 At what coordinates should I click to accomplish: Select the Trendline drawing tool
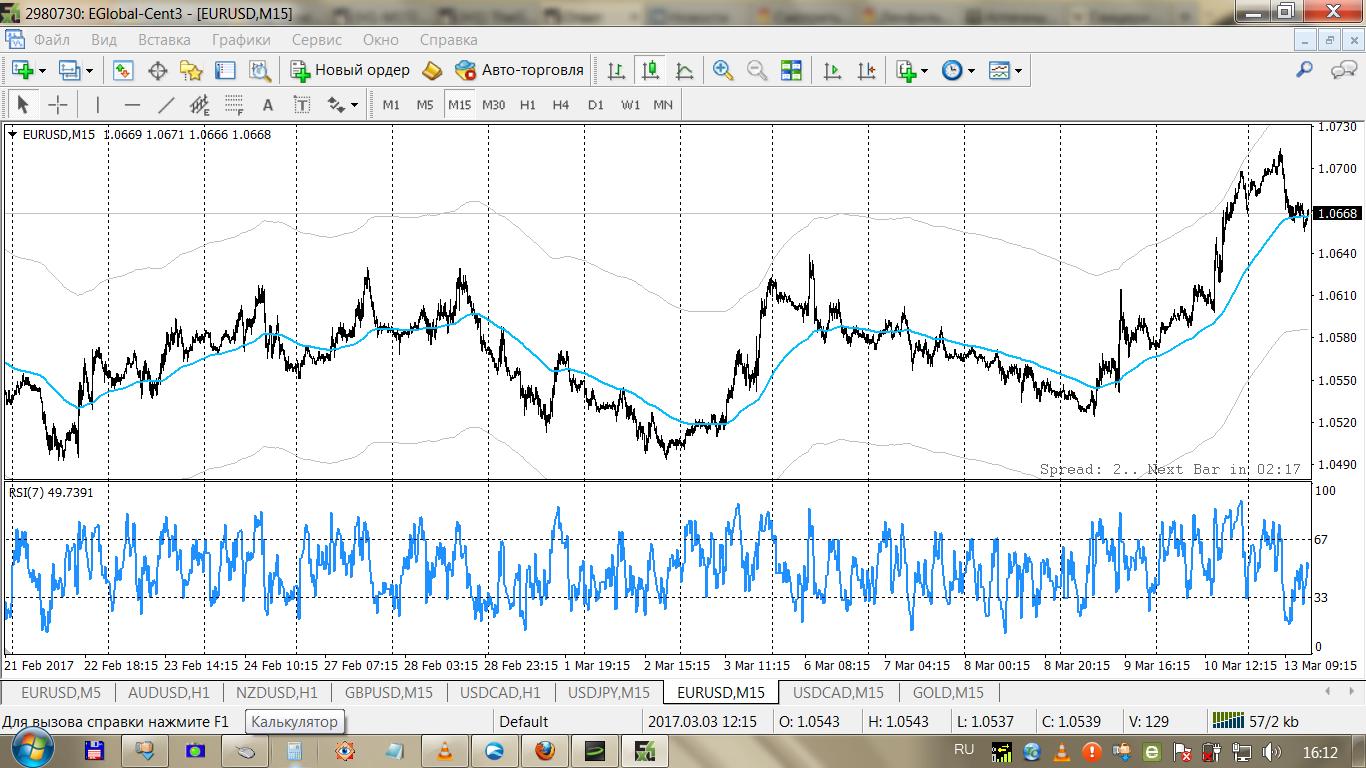click(166, 104)
